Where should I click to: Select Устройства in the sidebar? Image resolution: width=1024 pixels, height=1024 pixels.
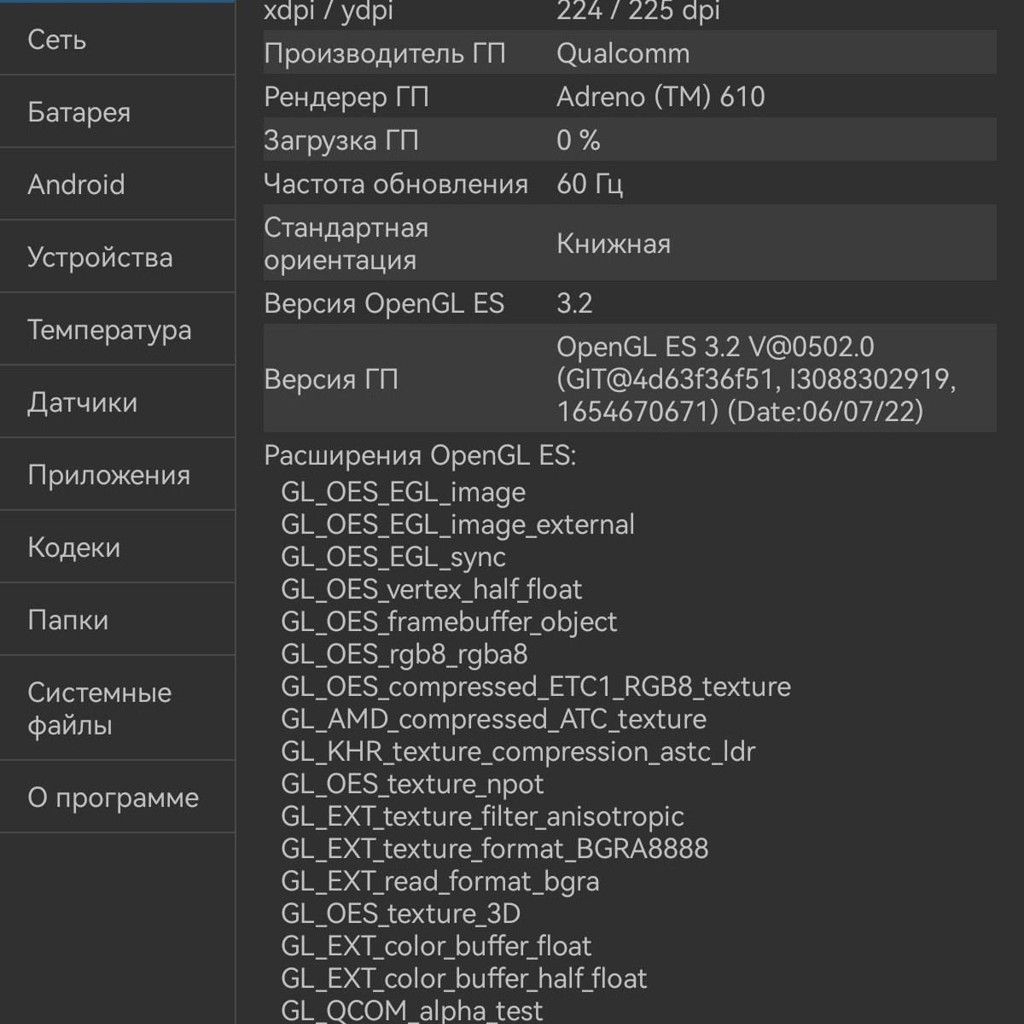pyautogui.click(x=118, y=257)
